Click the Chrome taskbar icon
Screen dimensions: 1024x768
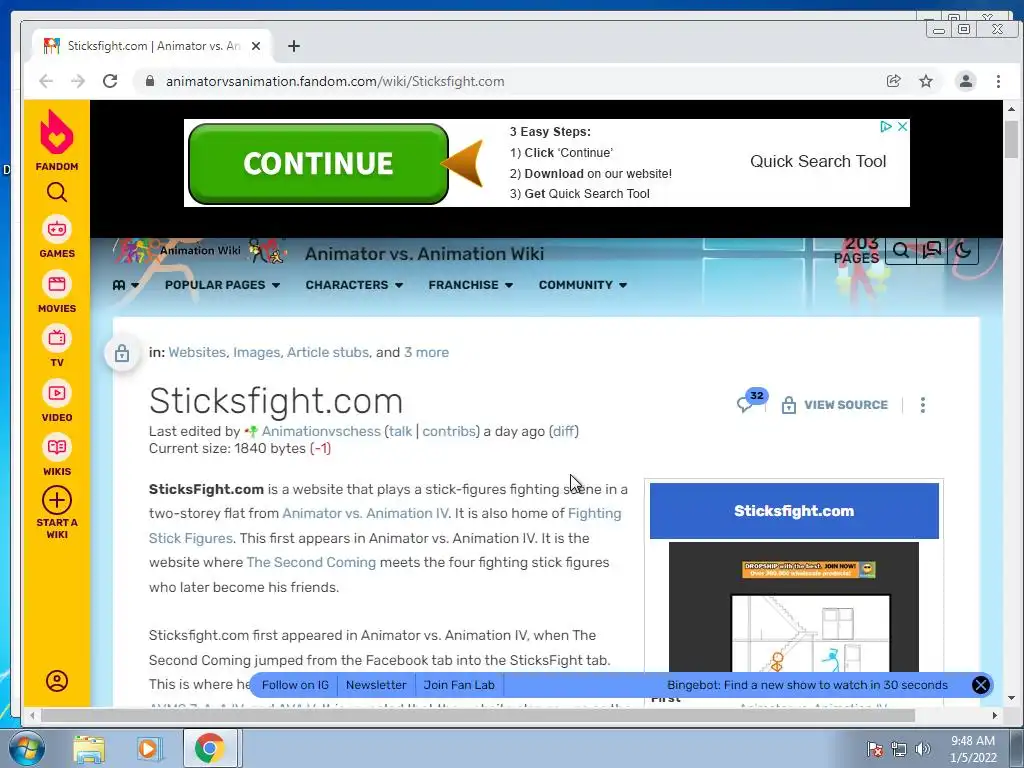tap(209, 748)
